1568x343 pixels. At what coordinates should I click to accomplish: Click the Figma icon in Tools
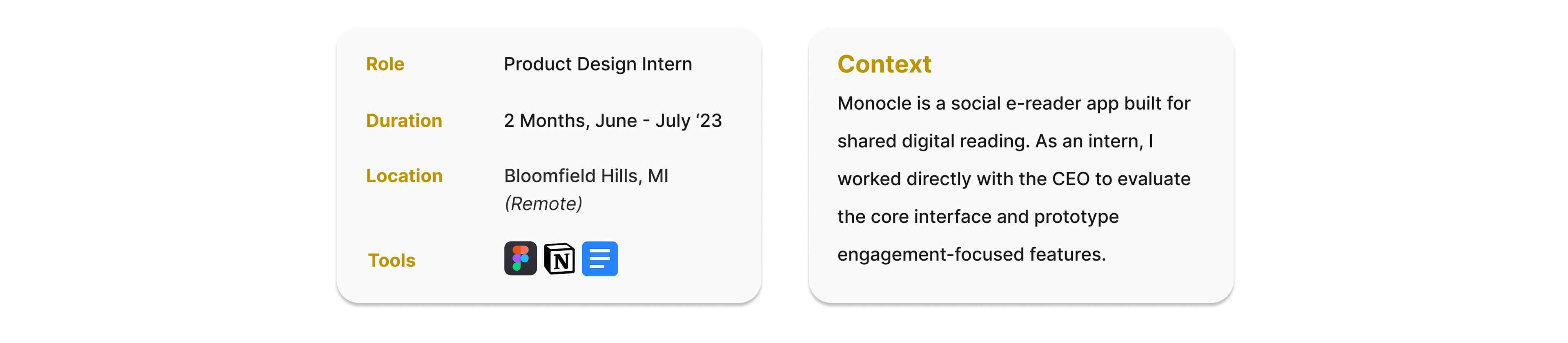(x=520, y=259)
